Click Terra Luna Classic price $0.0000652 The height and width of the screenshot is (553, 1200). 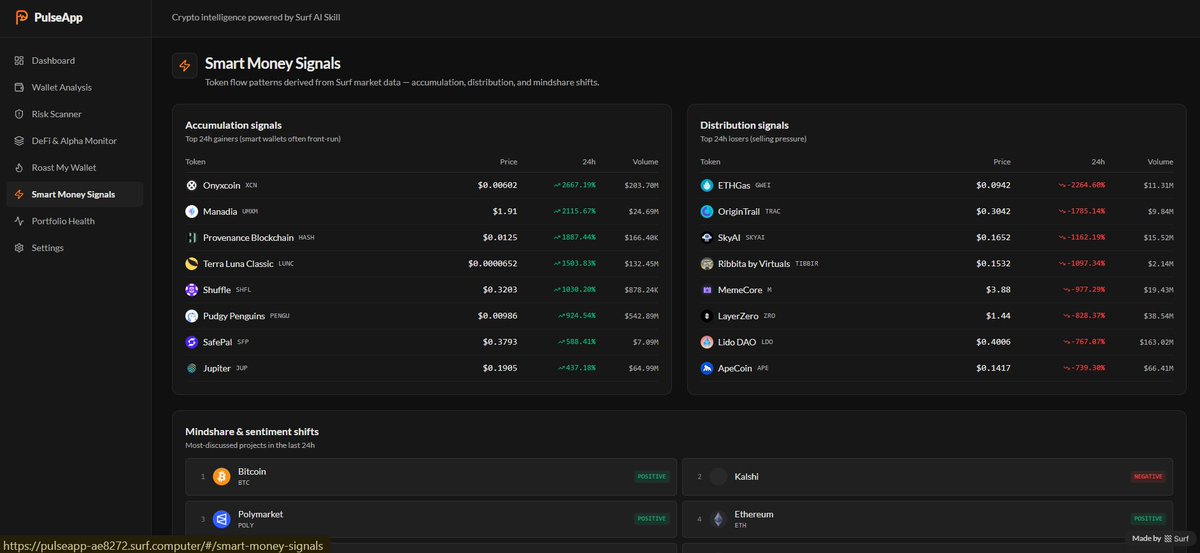[x=493, y=263]
